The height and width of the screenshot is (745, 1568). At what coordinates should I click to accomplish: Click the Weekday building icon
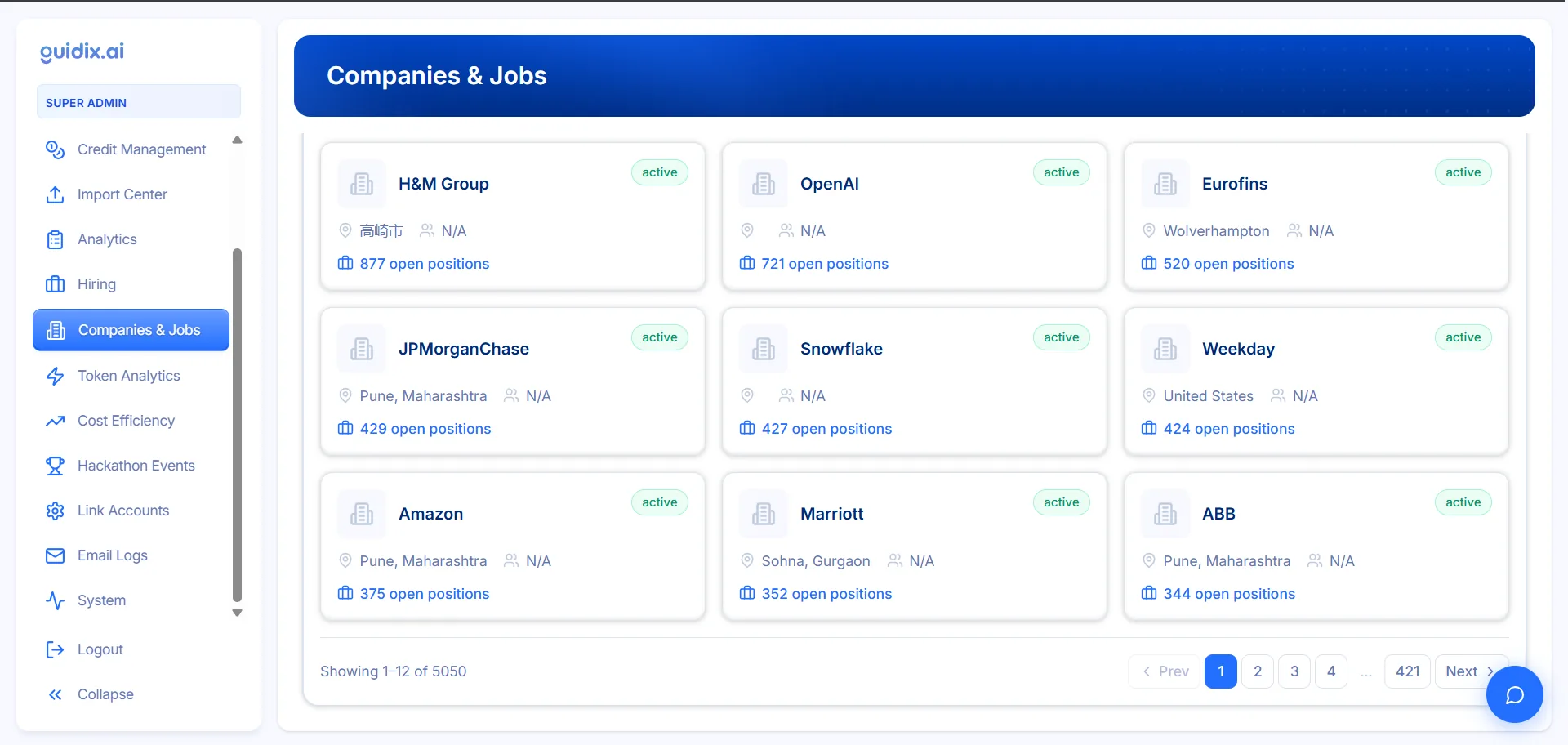(1165, 349)
